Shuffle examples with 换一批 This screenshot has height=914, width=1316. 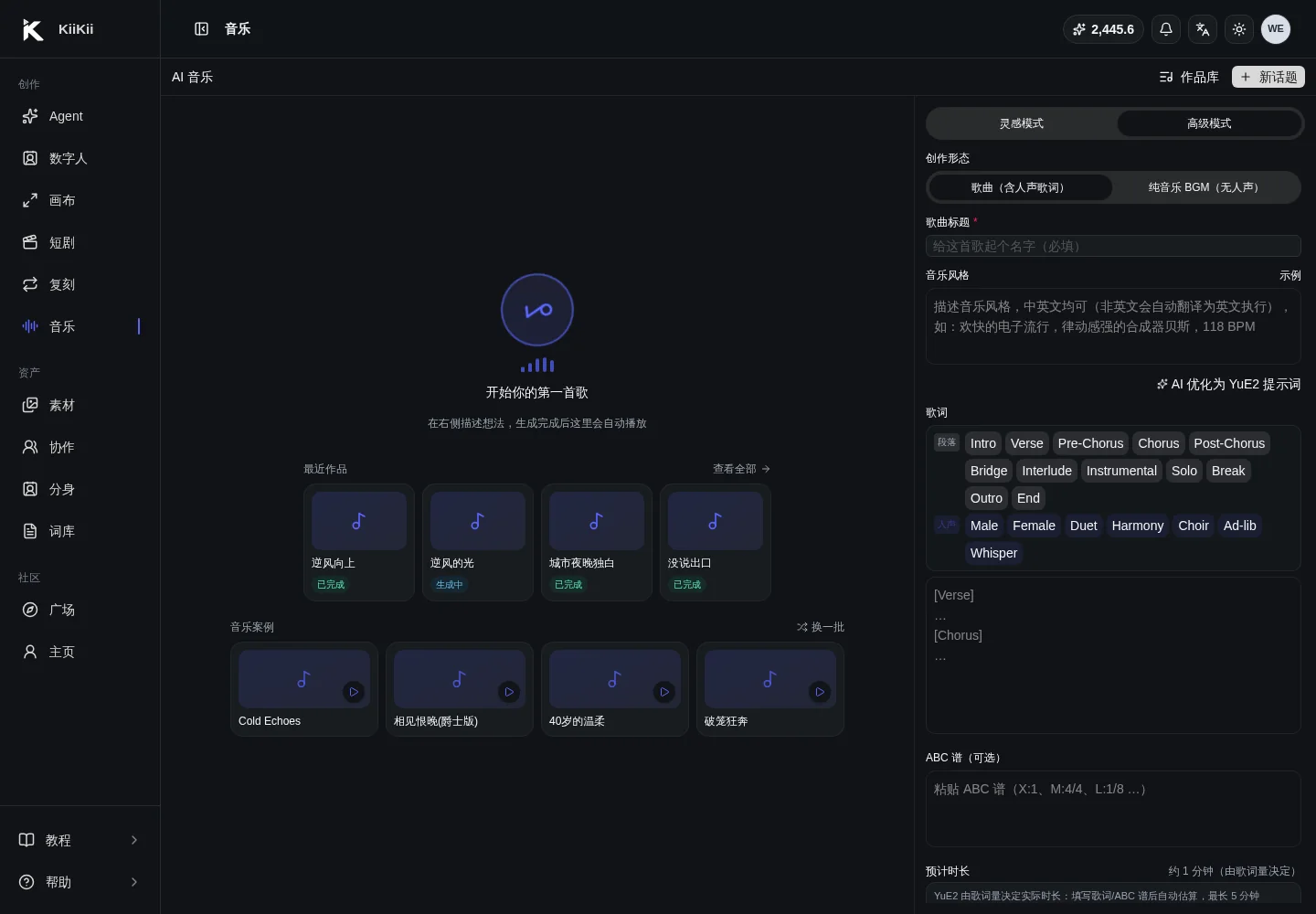coord(820,627)
